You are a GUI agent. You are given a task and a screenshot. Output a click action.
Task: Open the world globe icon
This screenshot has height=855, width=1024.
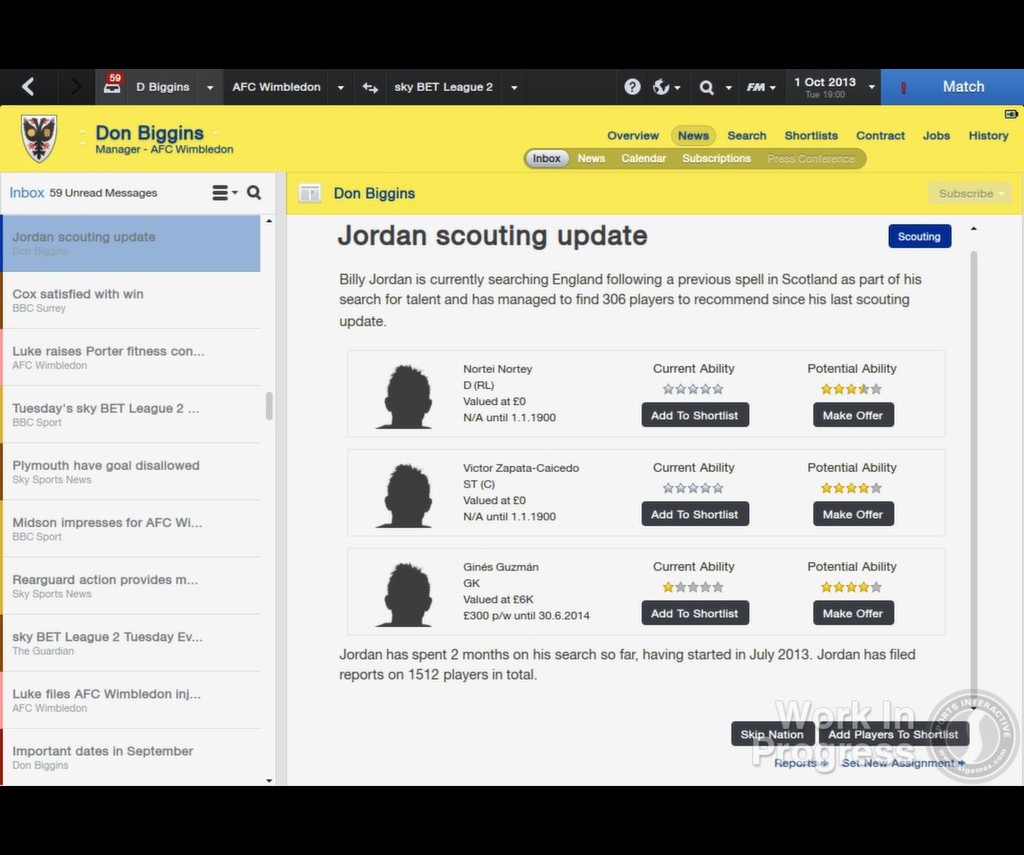[660, 87]
